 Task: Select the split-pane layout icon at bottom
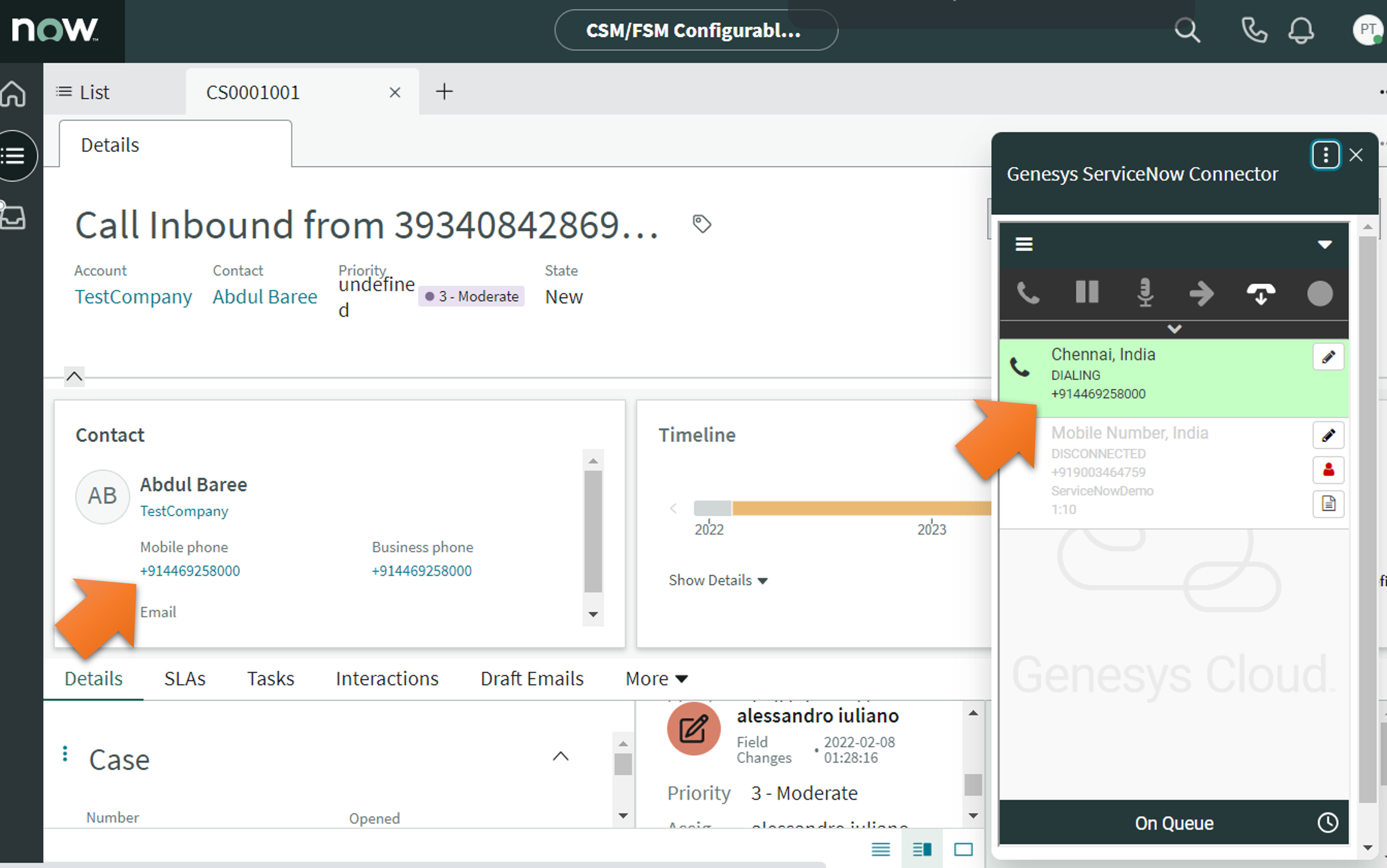922,849
